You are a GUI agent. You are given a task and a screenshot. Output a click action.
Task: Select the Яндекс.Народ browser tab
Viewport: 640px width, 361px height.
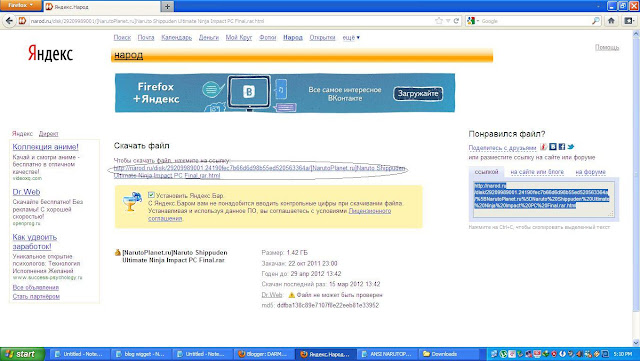pyautogui.click(x=102, y=7)
